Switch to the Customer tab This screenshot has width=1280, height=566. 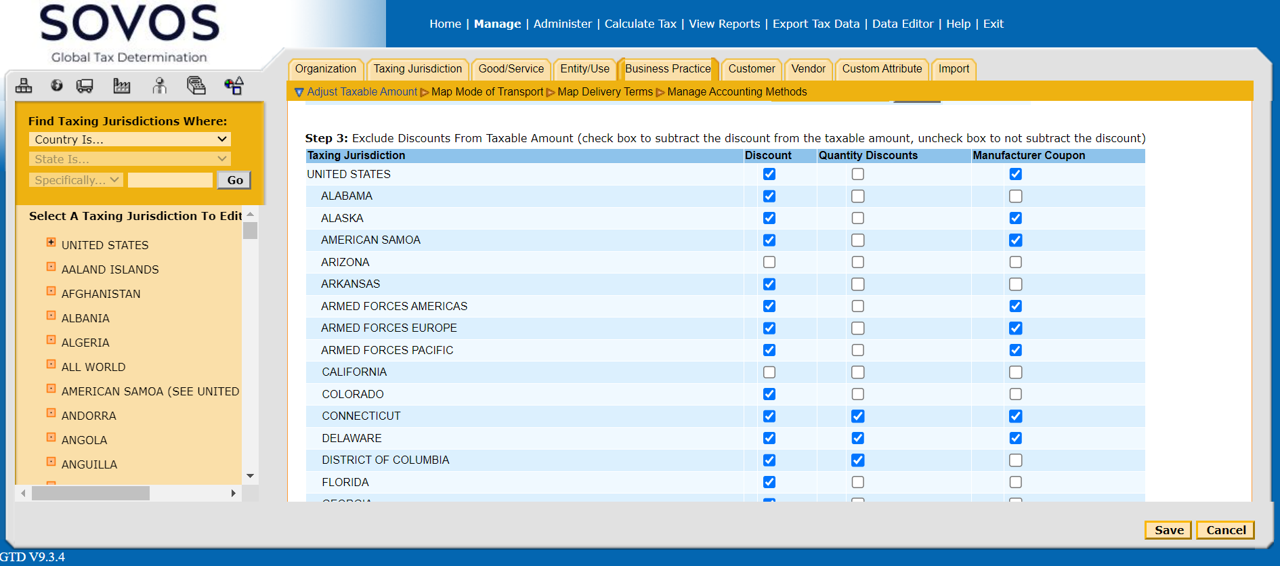(x=751, y=69)
